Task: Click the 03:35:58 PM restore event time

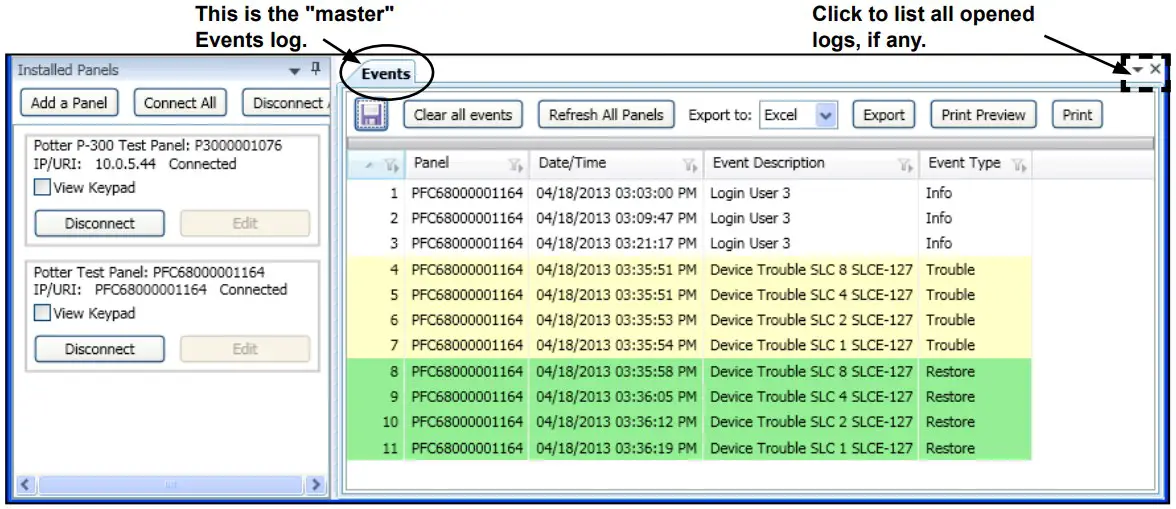Action: [x=616, y=372]
